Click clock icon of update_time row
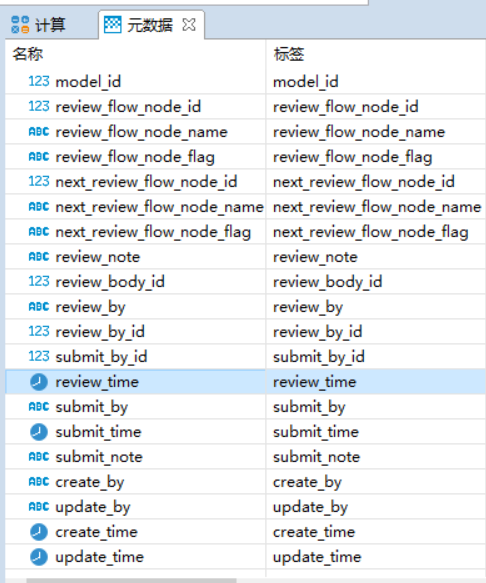486x583 pixels. 39,557
